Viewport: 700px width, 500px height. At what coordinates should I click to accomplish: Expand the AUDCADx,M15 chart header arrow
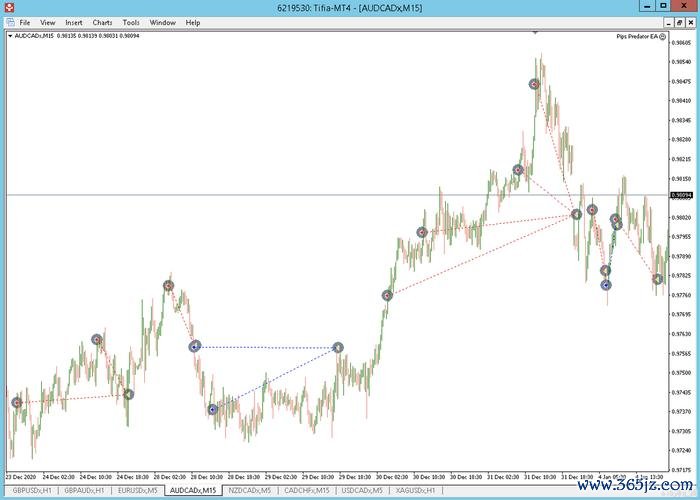[10, 36]
